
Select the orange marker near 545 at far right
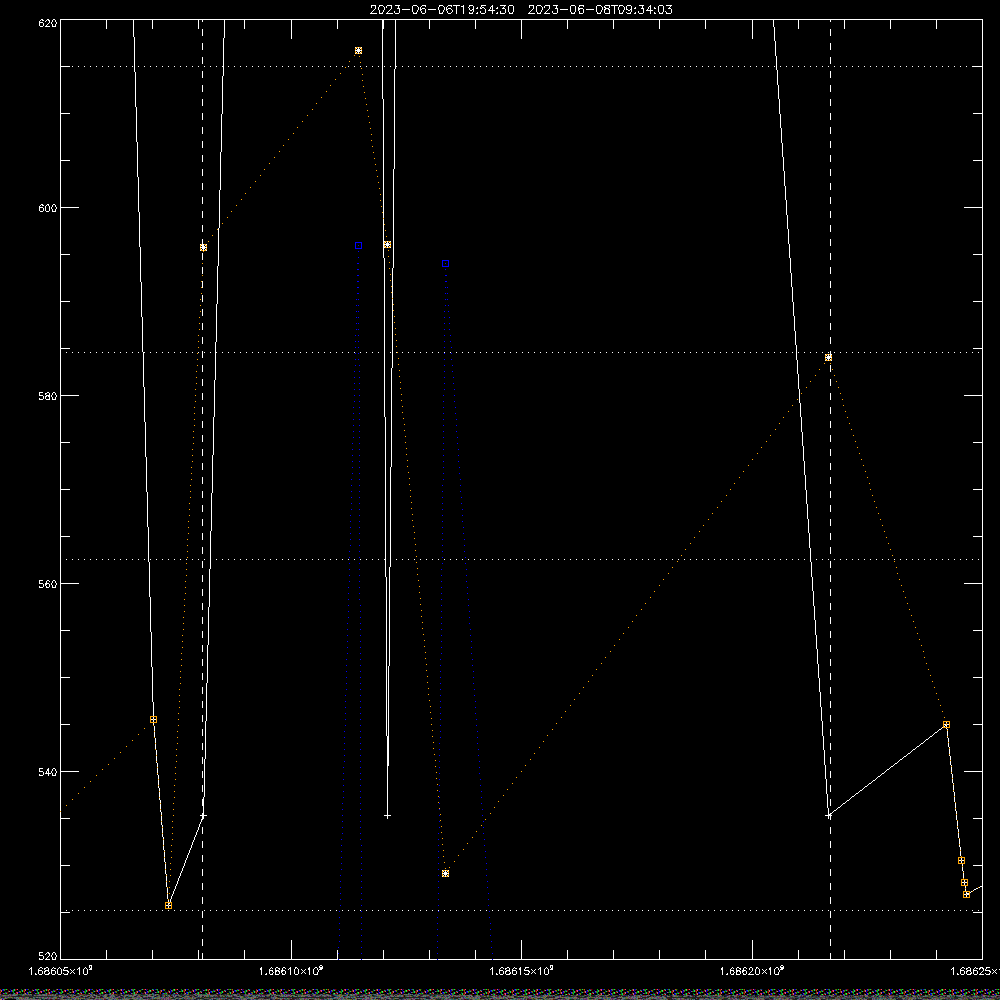[946, 724]
